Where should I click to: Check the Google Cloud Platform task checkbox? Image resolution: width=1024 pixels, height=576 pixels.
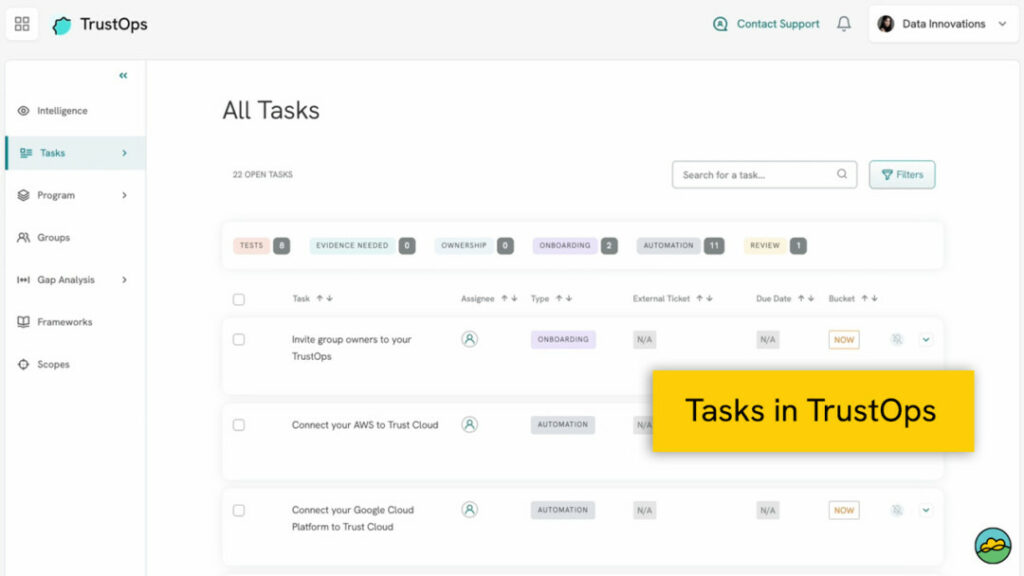pyautogui.click(x=239, y=510)
